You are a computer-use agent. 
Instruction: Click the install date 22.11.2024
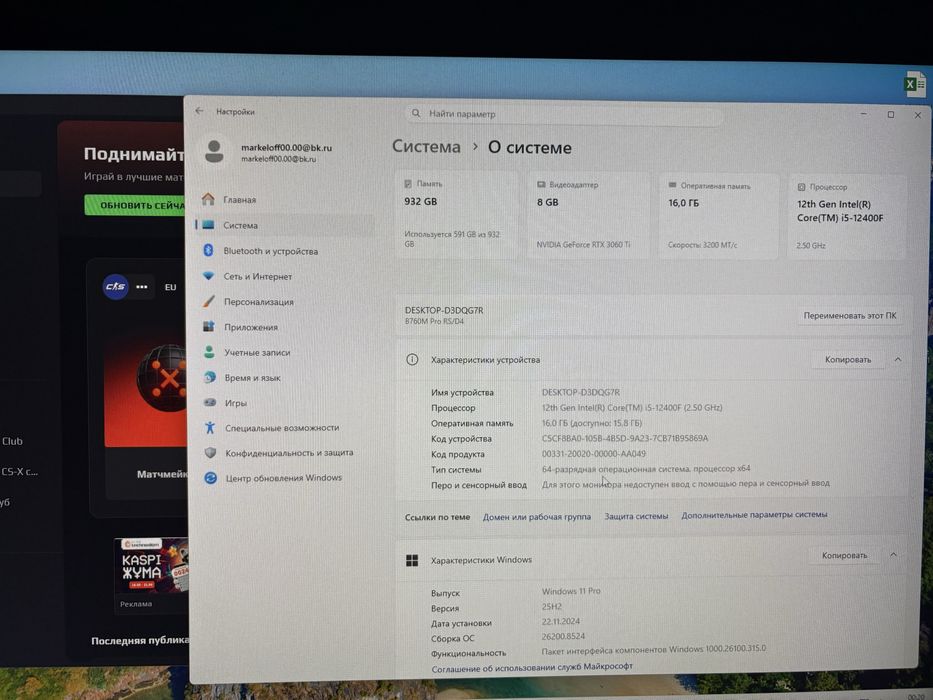coord(561,621)
